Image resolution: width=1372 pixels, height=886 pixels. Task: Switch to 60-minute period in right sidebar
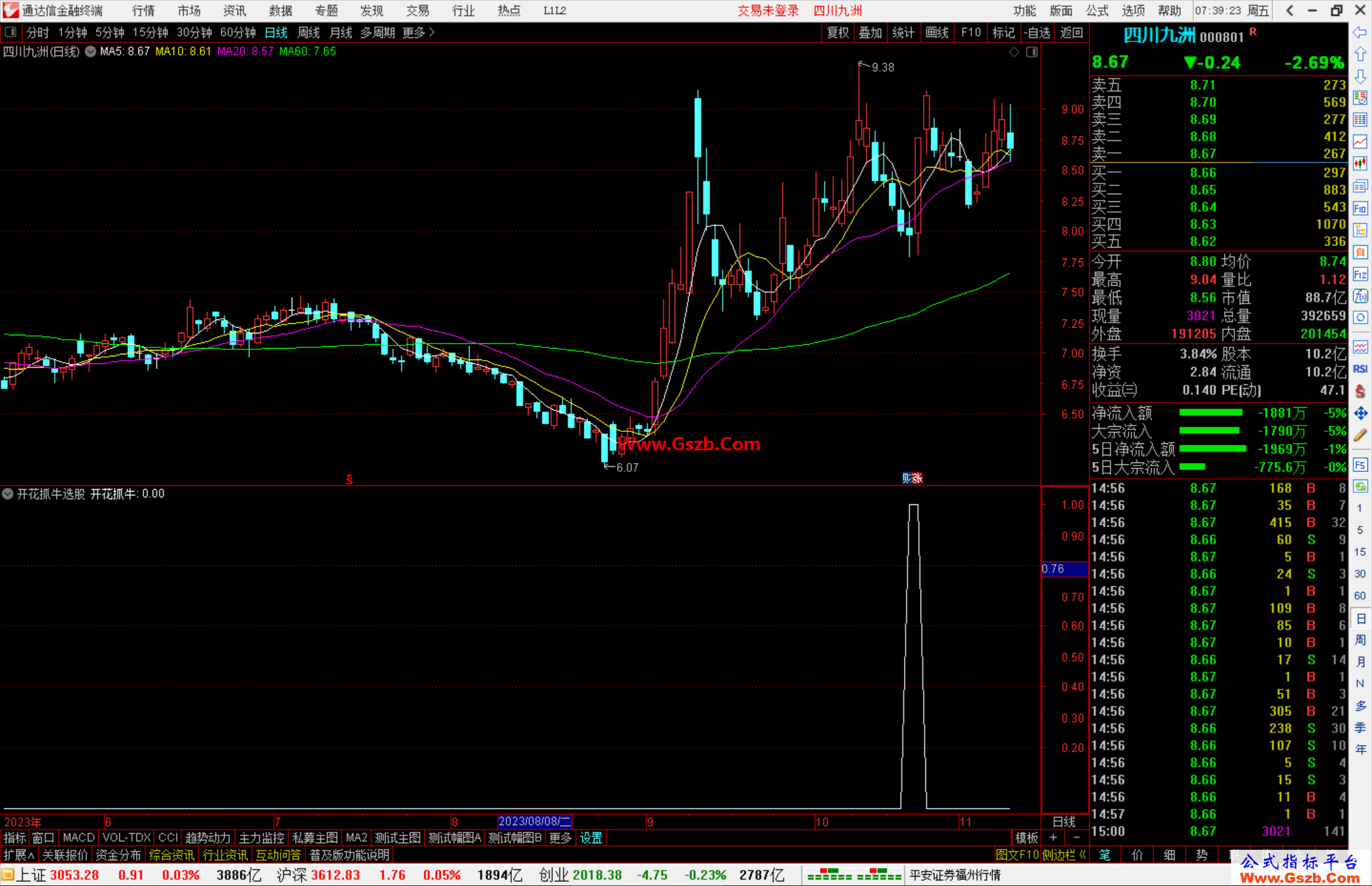(1359, 596)
